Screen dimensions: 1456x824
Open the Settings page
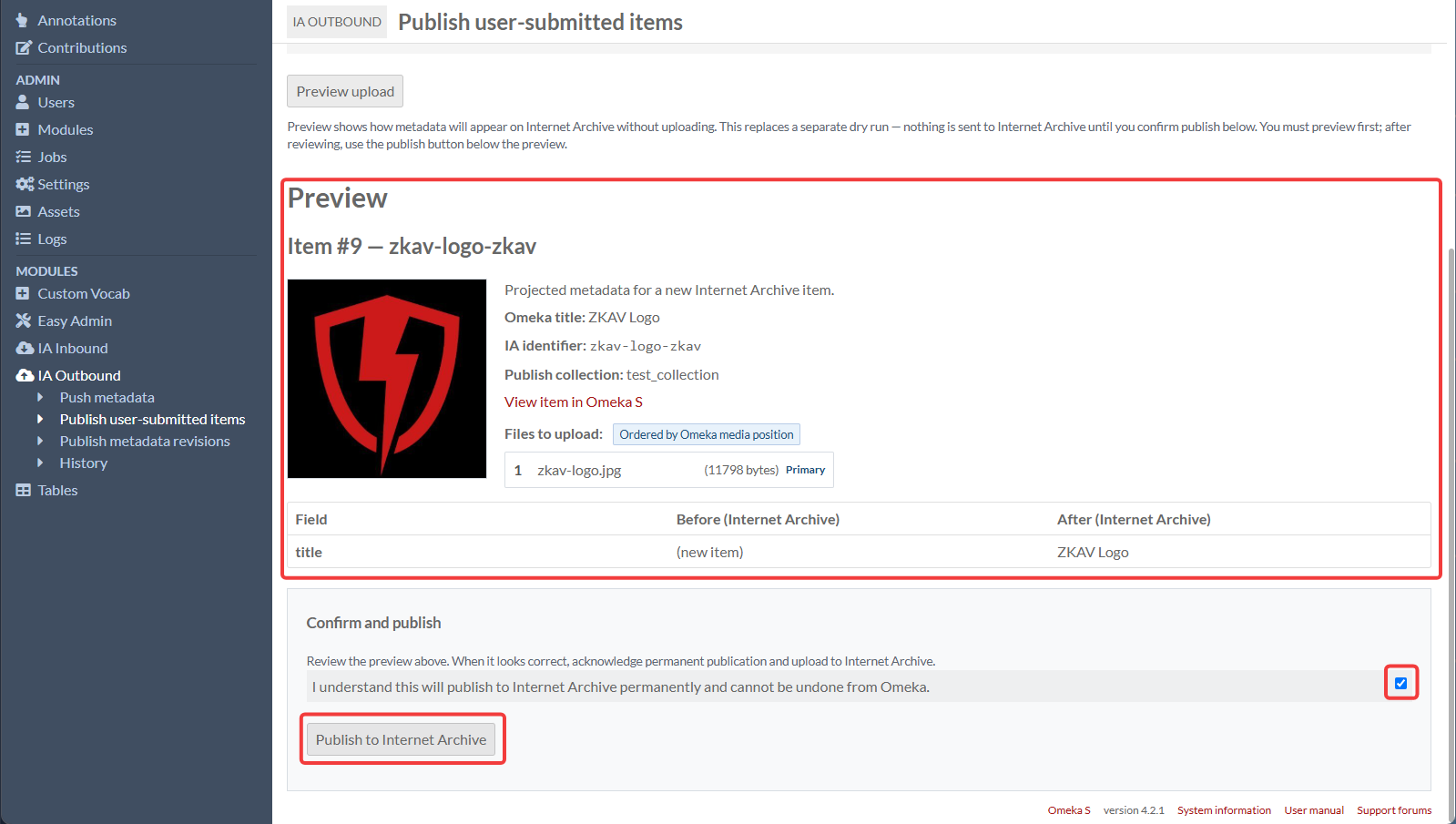pyautogui.click(x=64, y=184)
